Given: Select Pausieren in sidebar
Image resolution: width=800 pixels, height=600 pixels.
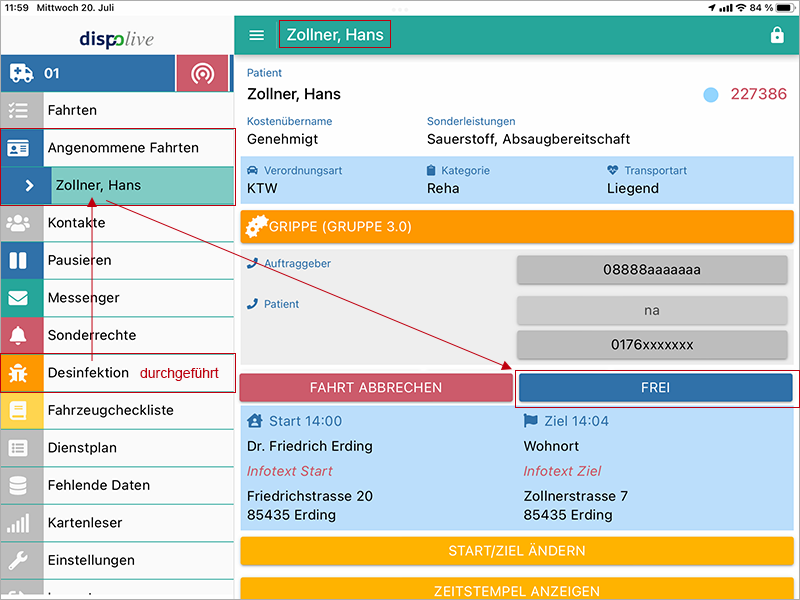Looking at the screenshot, I should [x=117, y=260].
